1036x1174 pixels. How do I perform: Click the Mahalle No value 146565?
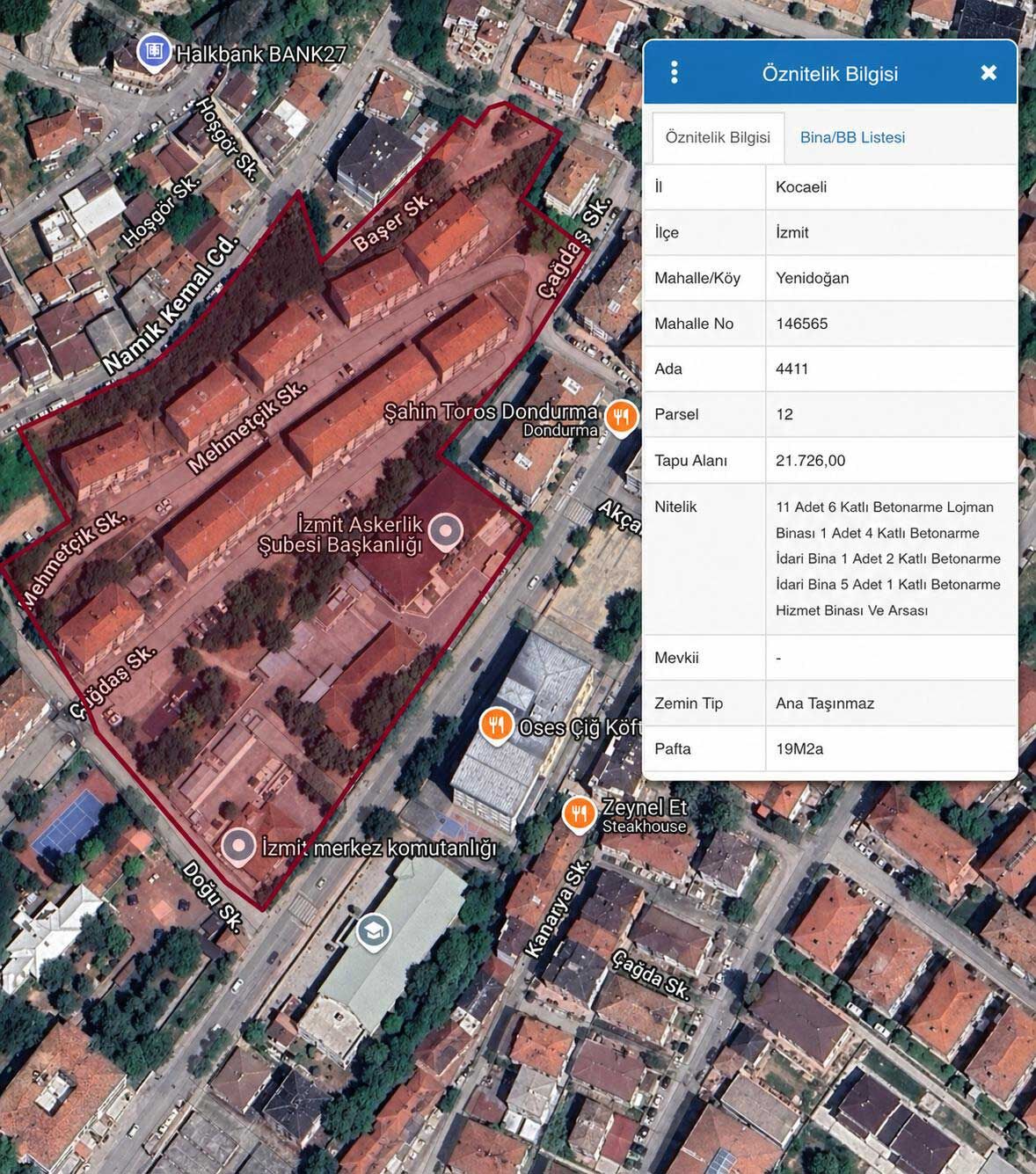click(890, 324)
